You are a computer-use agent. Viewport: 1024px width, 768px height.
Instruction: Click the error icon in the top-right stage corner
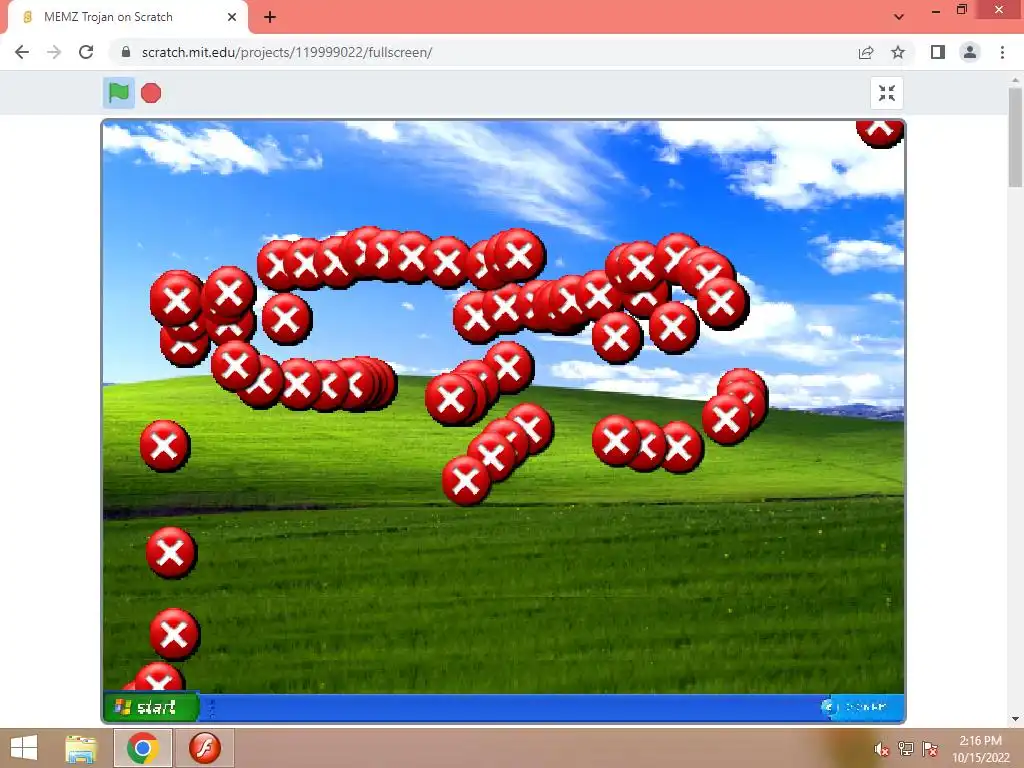880,133
